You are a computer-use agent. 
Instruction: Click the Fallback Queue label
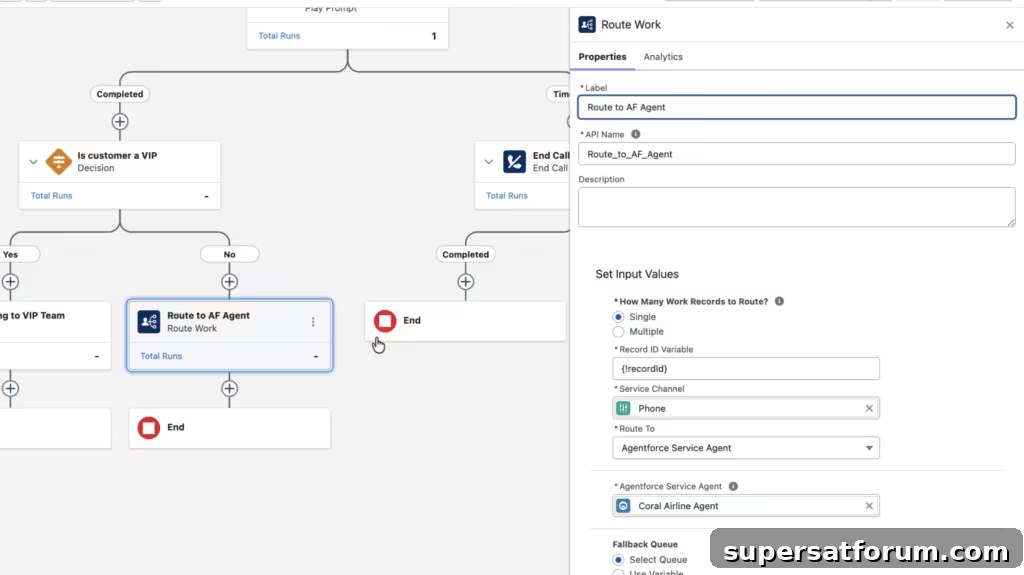coord(645,544)
